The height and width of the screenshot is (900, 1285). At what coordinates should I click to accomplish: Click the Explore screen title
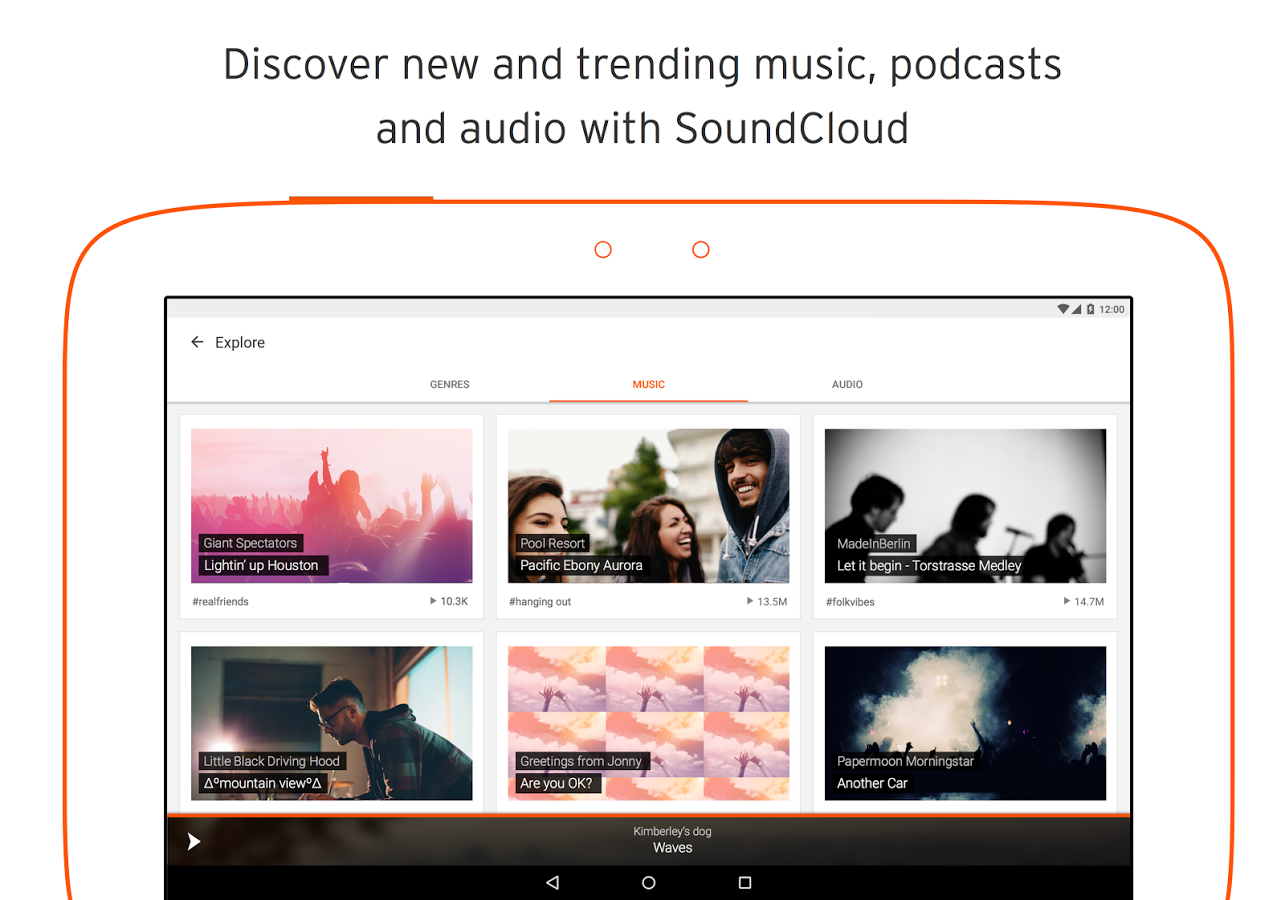(240, 342)
